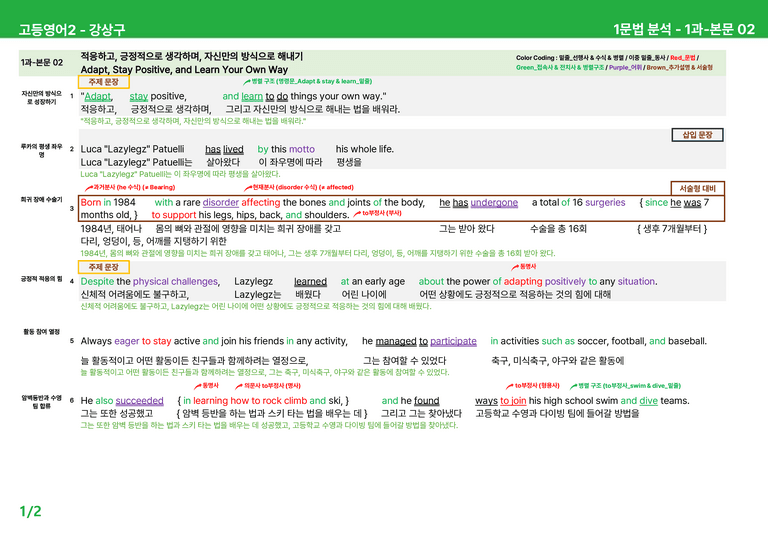Screen dimensions: 768x543
Task: Click the page number "1/2"
Action: coord(30,512)
